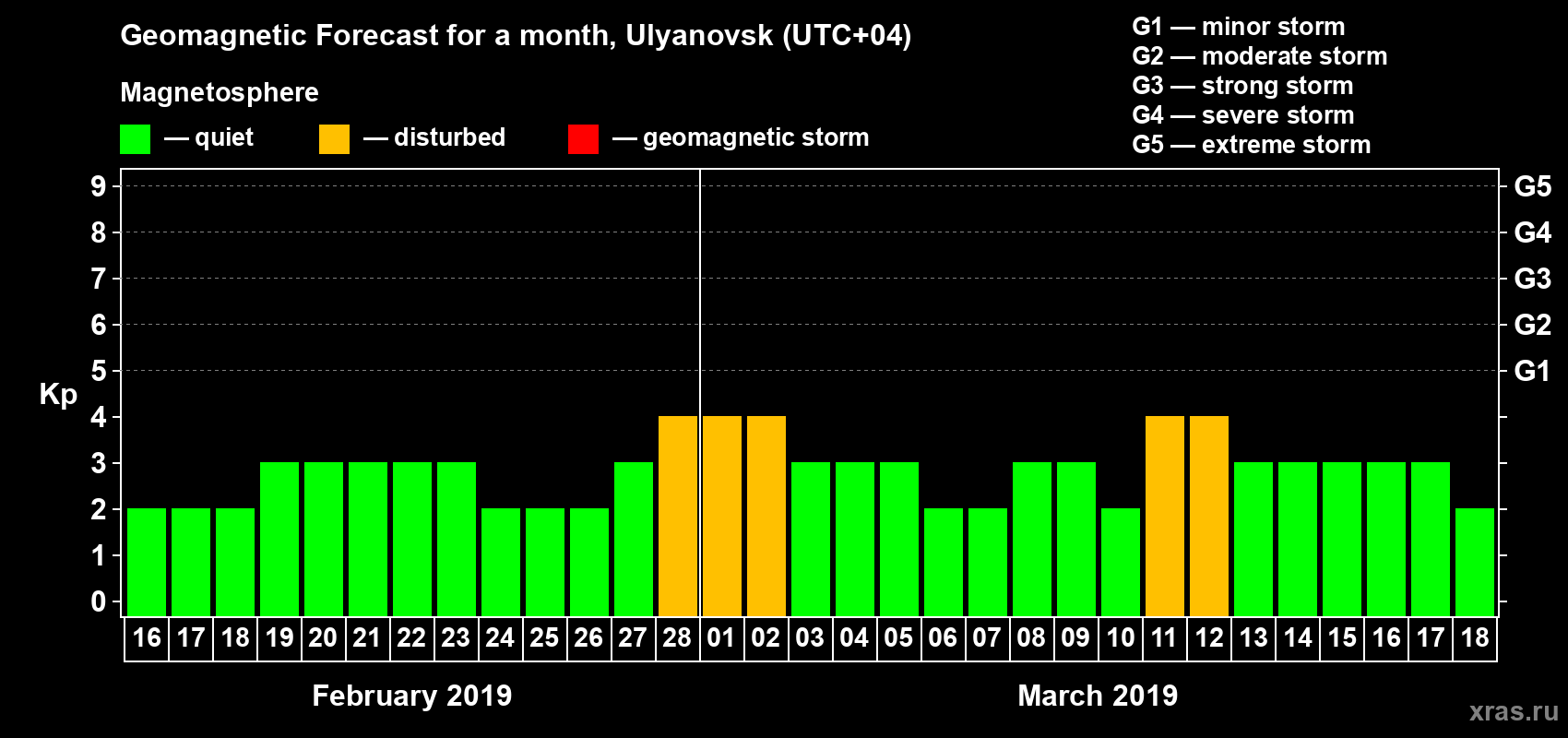Click the 'G5 — extreme storm' legend line

click(1252, 145)
